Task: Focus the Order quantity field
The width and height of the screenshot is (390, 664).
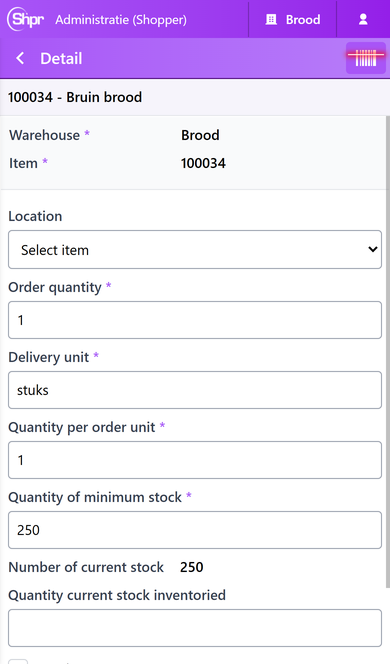Action: [195, 320]
